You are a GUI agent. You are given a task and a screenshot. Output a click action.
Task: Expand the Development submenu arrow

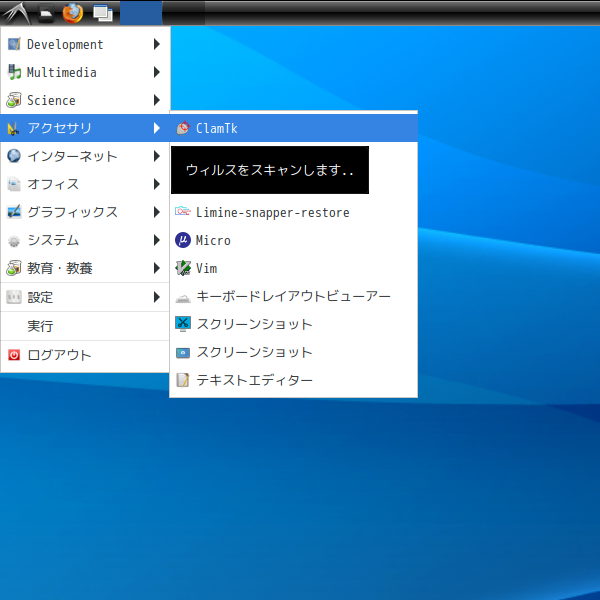tap(157, 44)
